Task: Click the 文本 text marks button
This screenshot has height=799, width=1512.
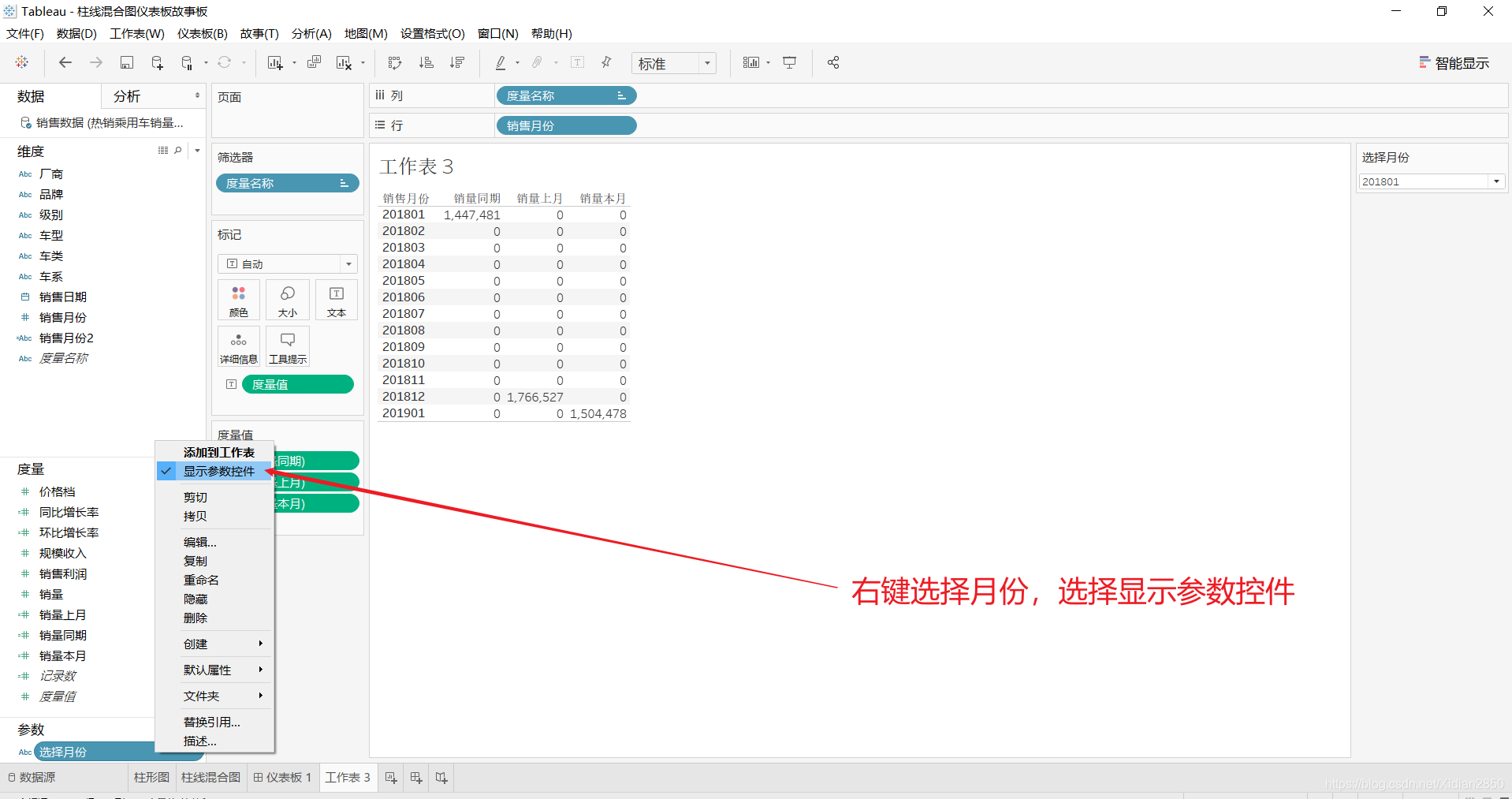Action: click(x=337, y=301)
